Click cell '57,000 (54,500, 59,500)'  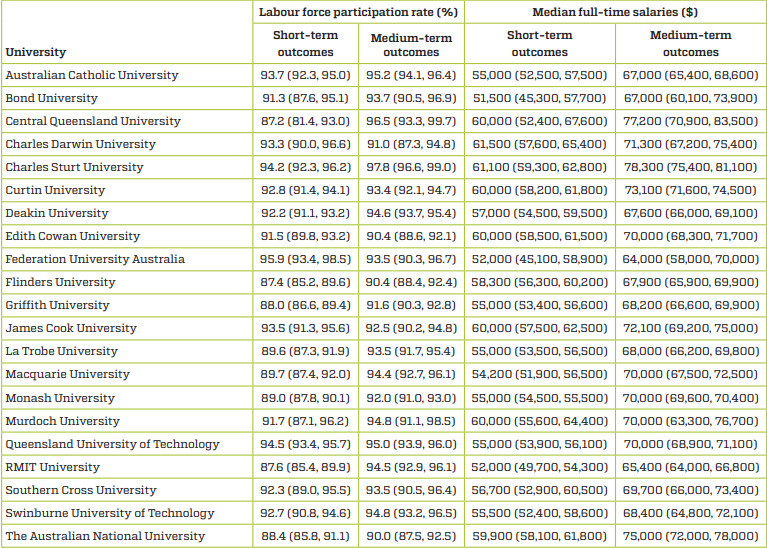pos(540,213)
